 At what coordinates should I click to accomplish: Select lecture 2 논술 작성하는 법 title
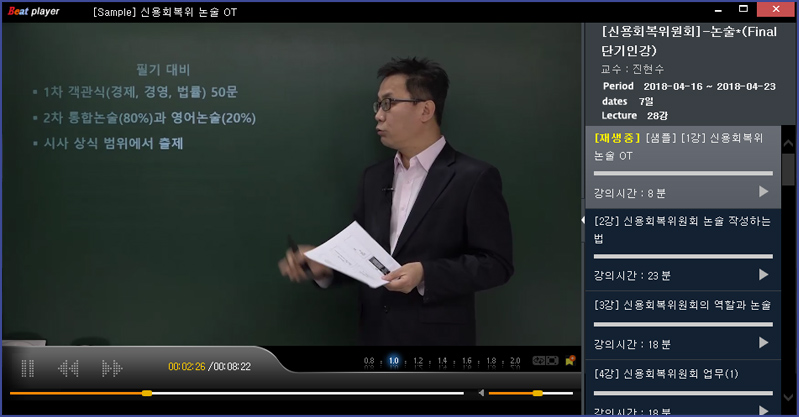pyautogui.click(x=680, y=228)
